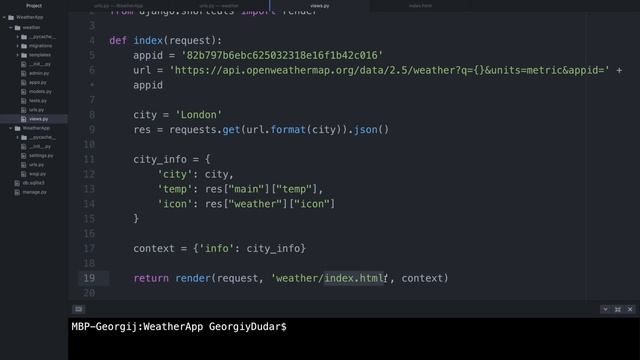Click the migrations folder icon
640x360 pixels.
point(24,46)
